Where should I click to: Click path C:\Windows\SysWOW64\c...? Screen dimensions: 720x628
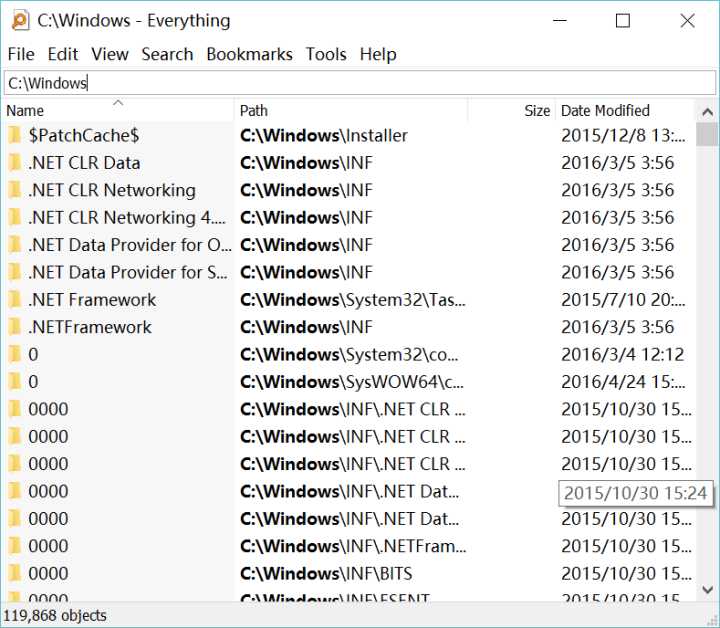(352, 382)
